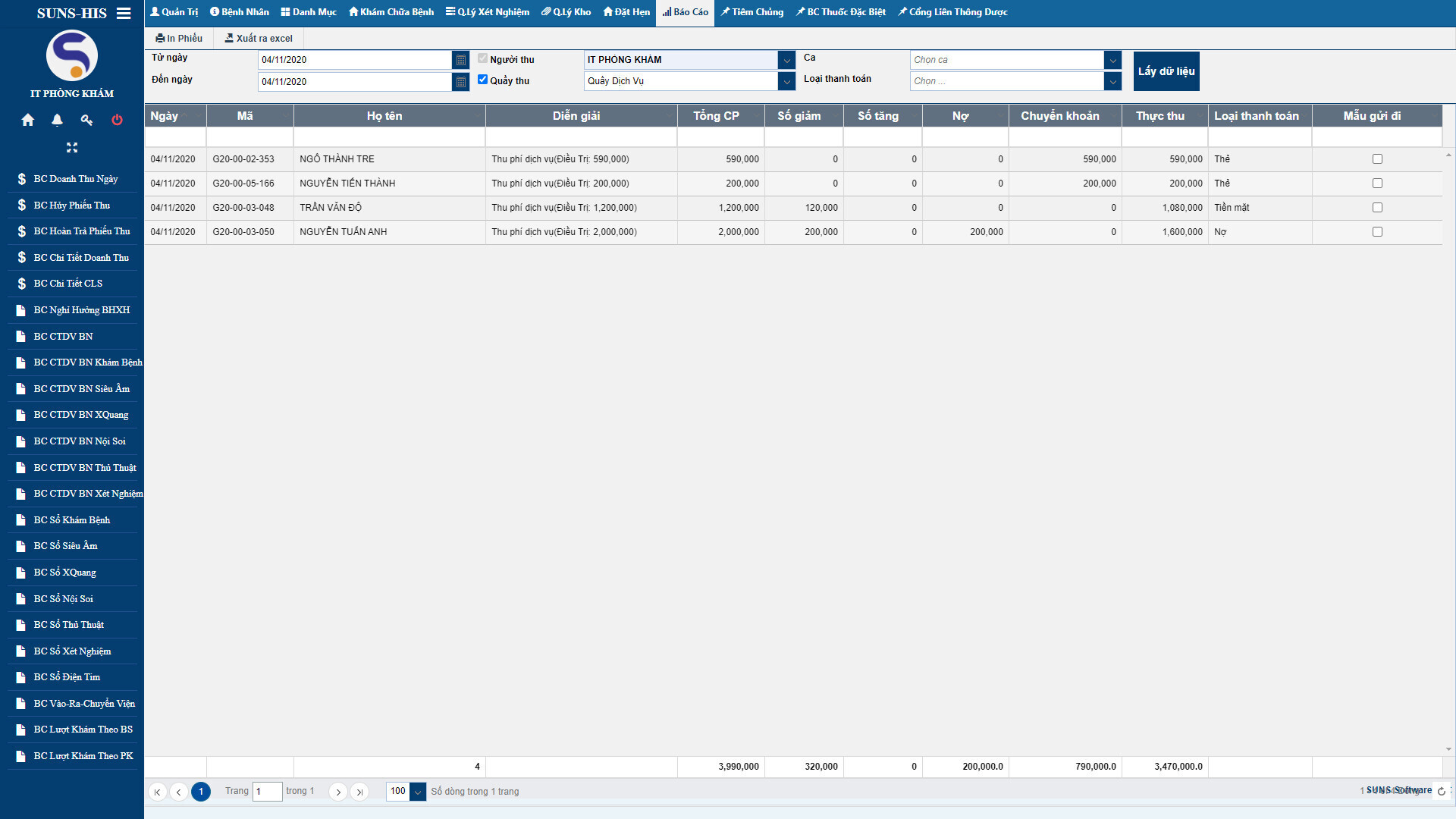
Task: Click the refresh icon at bottom right
Action: [1441, 791]
